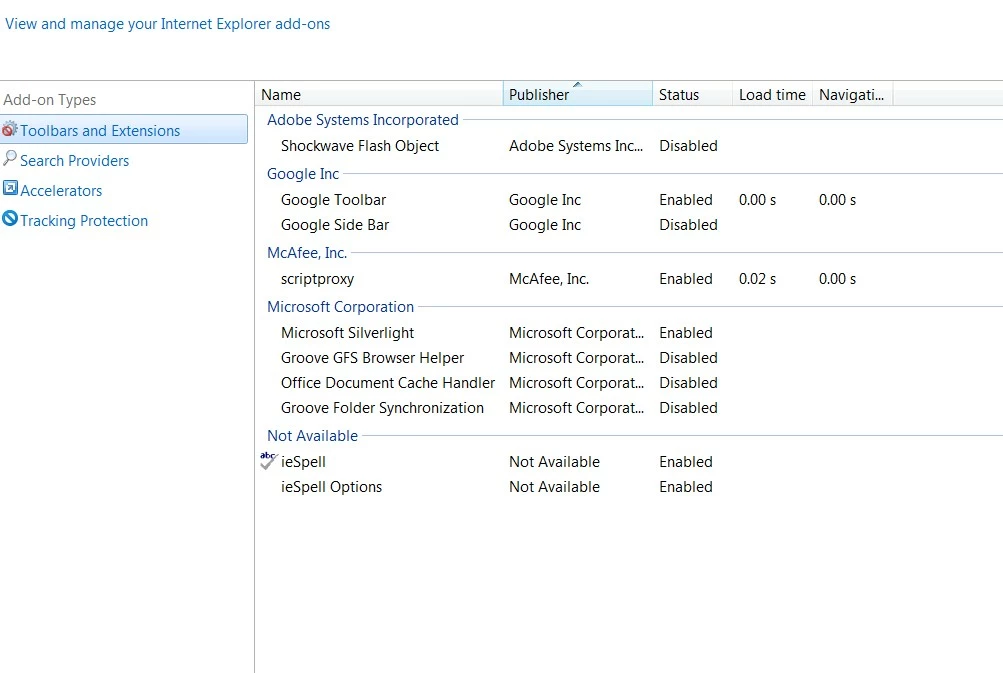The width and height of the screenshot is (1003, 673).
Task: Open the Search Providers add-on type
Action: (74, 160)
